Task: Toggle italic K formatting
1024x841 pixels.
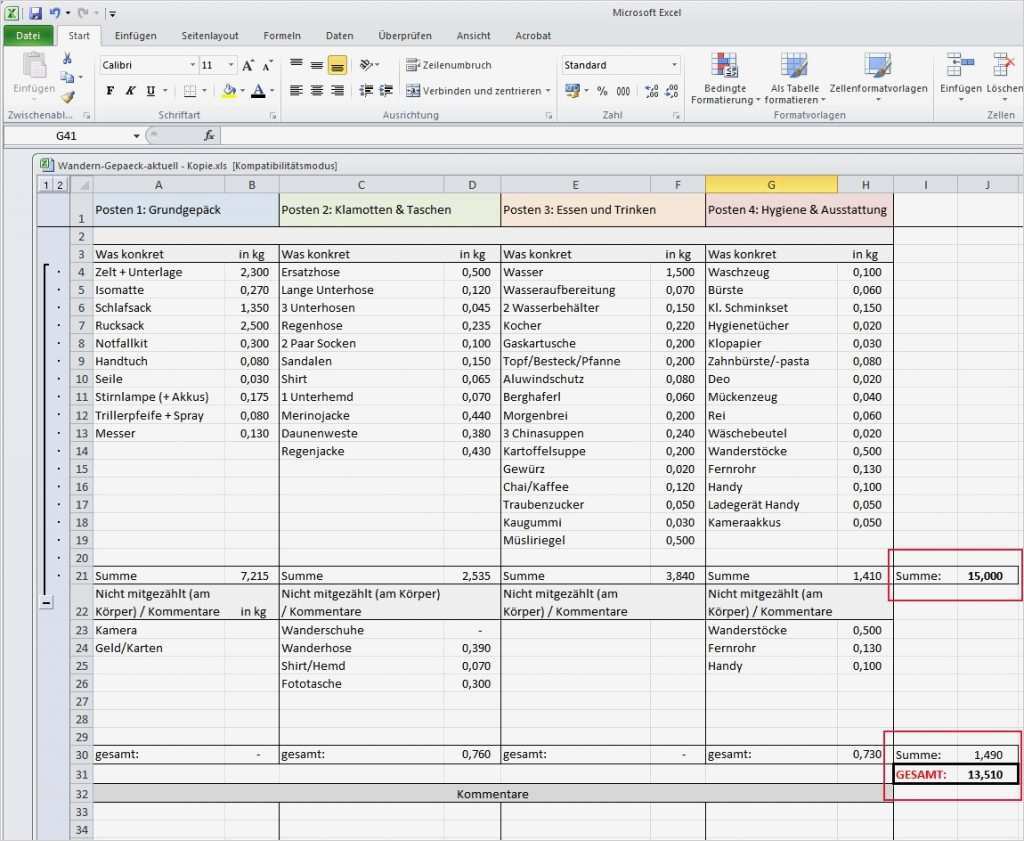Action: click(130, 91)
